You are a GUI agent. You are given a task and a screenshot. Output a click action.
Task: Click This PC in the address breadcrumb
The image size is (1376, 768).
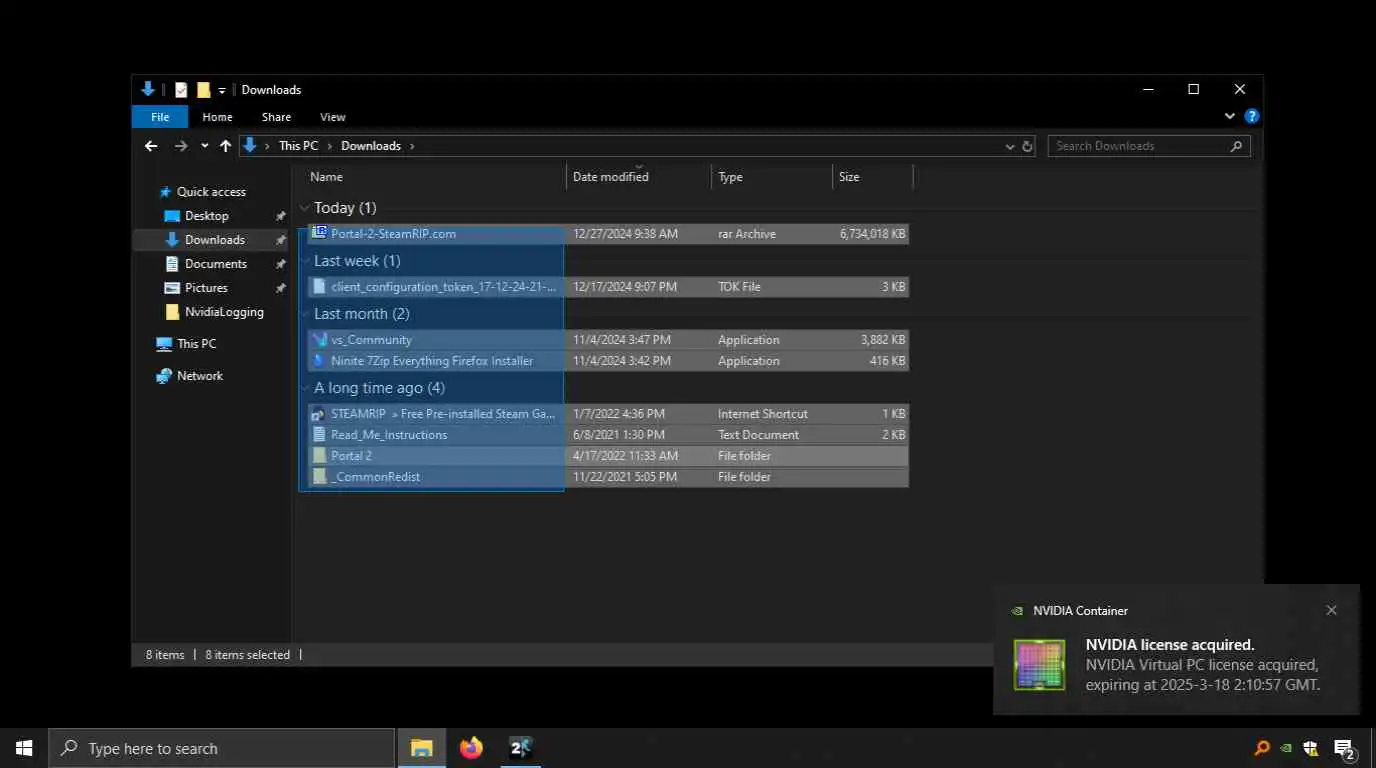click(x=298, y=146)
